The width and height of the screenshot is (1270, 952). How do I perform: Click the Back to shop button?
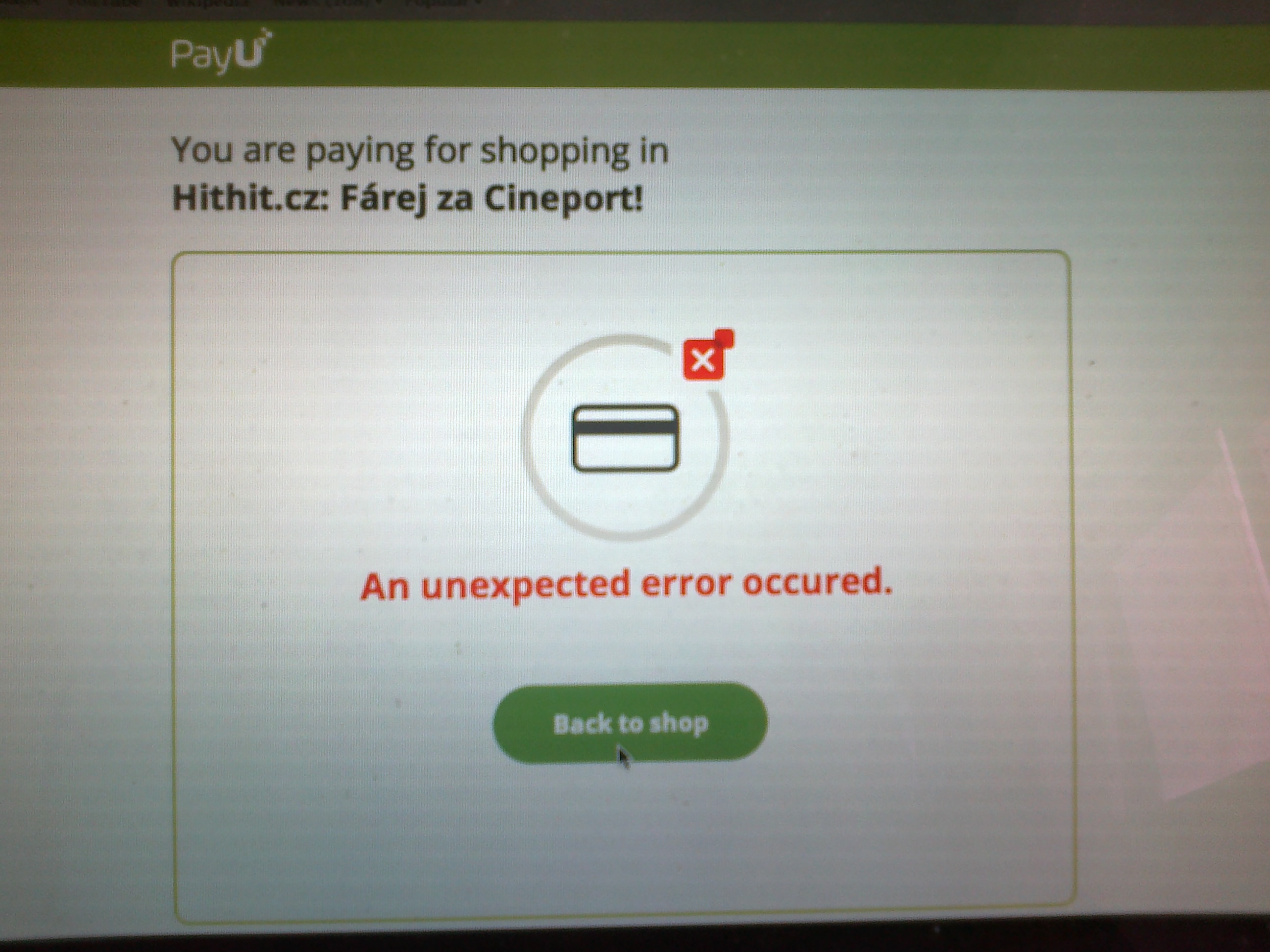630,723
